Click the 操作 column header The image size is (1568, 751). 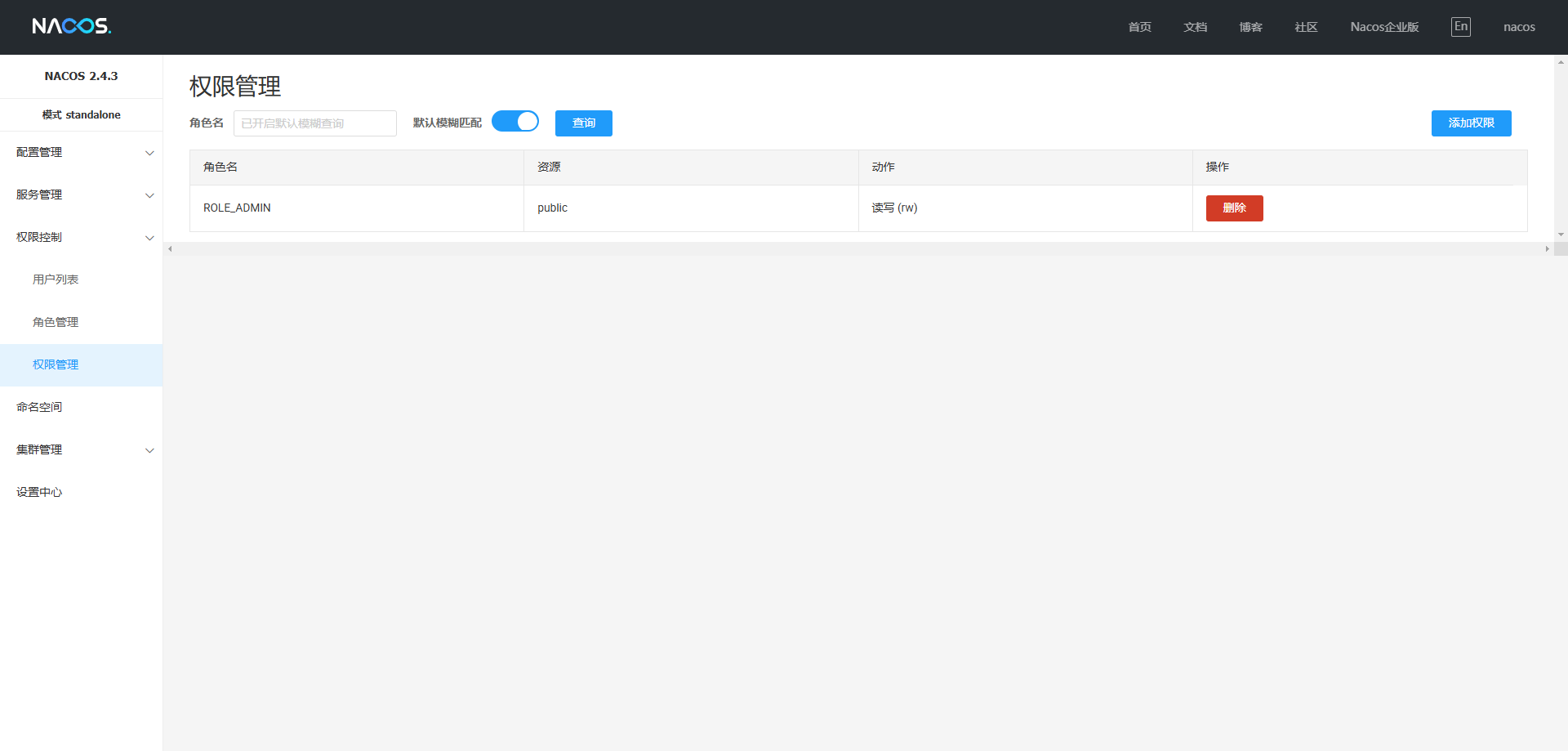[1360, 168]
